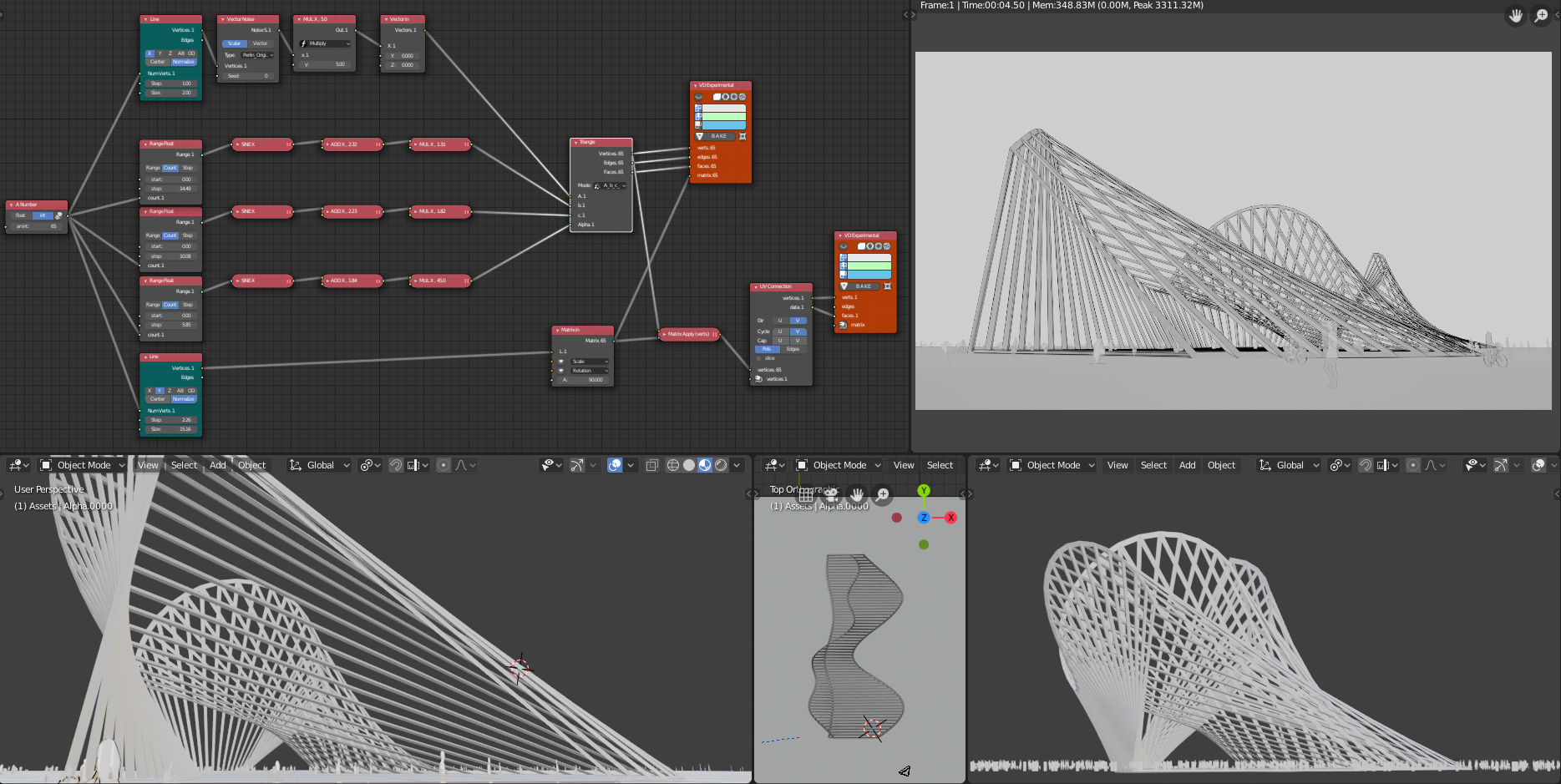Expand the Matrix Apply (verts) collapsed node

[x=665, y=334]
